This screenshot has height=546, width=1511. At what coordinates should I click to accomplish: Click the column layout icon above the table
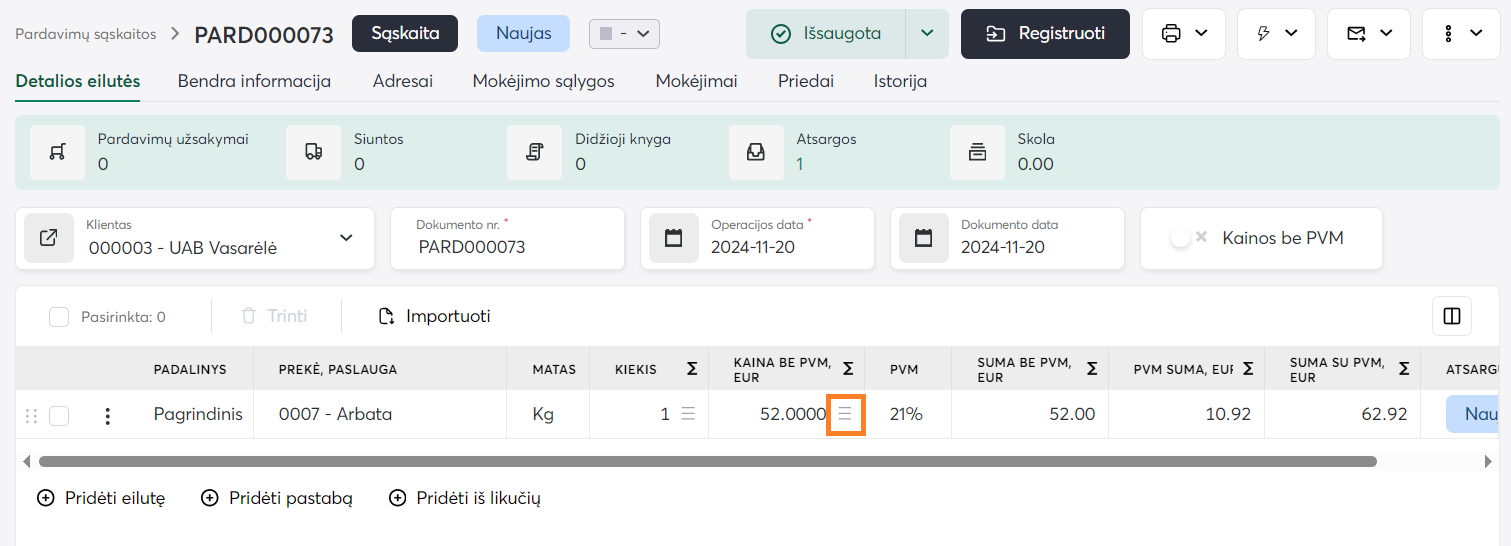[1452, 316]
